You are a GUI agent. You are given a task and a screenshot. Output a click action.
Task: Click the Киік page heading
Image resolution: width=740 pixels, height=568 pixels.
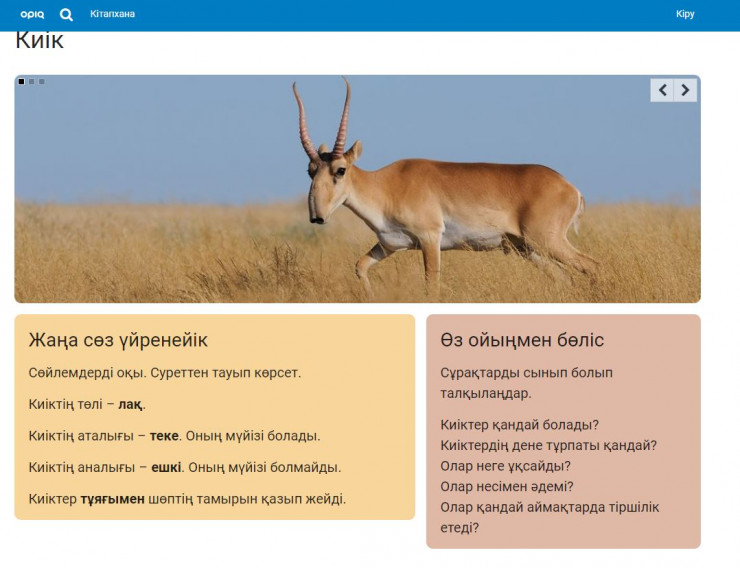[40, 41]
